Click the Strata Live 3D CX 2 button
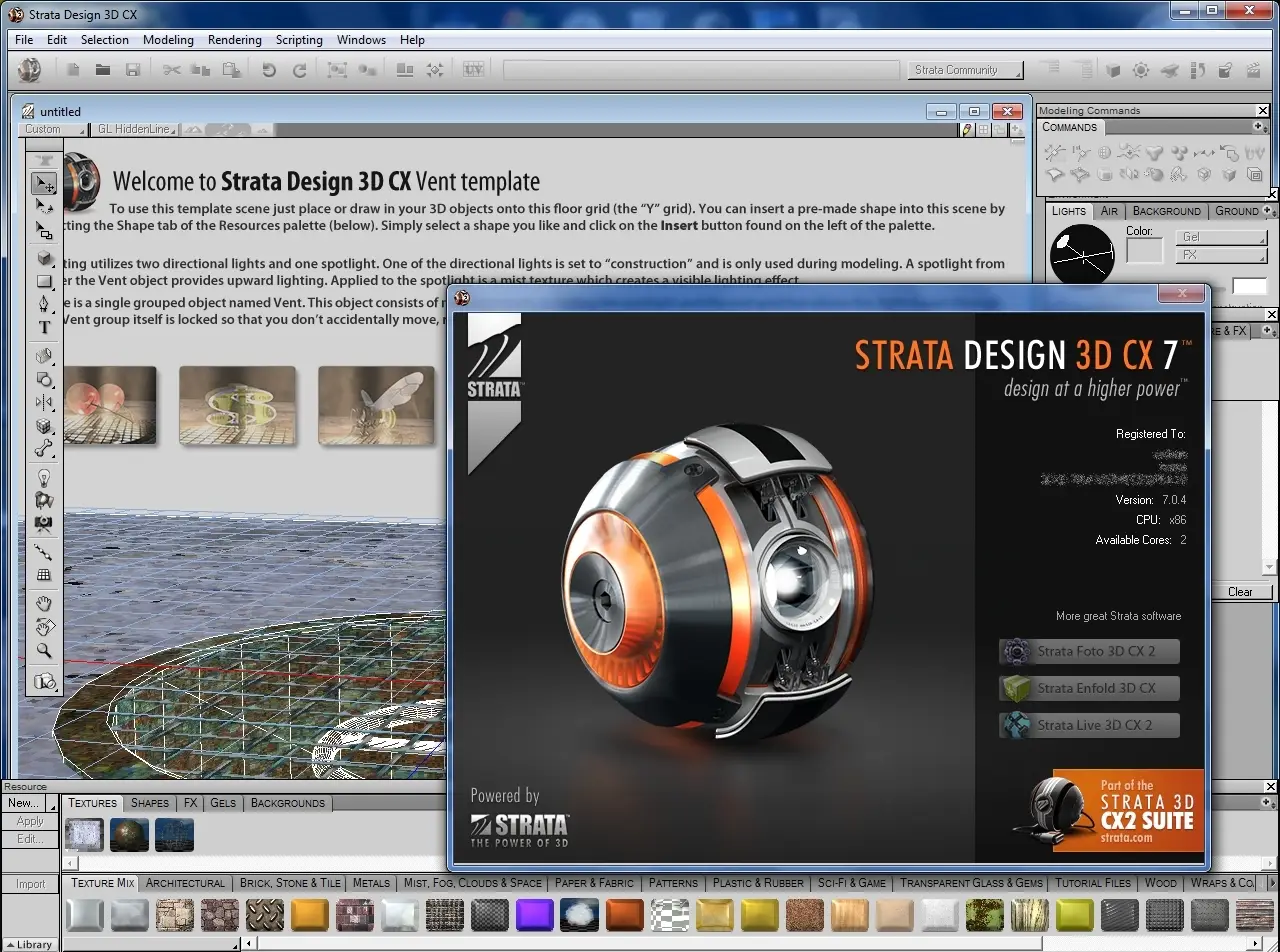The height and width of the screenshot is (952, 1280). (1089, 725)
